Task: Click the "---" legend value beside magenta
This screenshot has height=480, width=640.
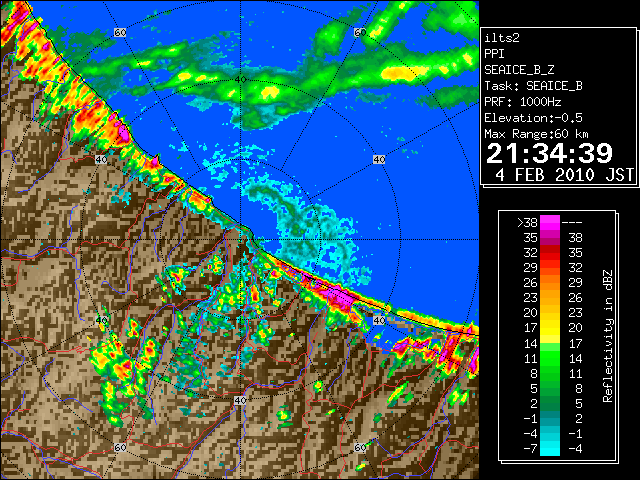Action: (x=572, y=223)
